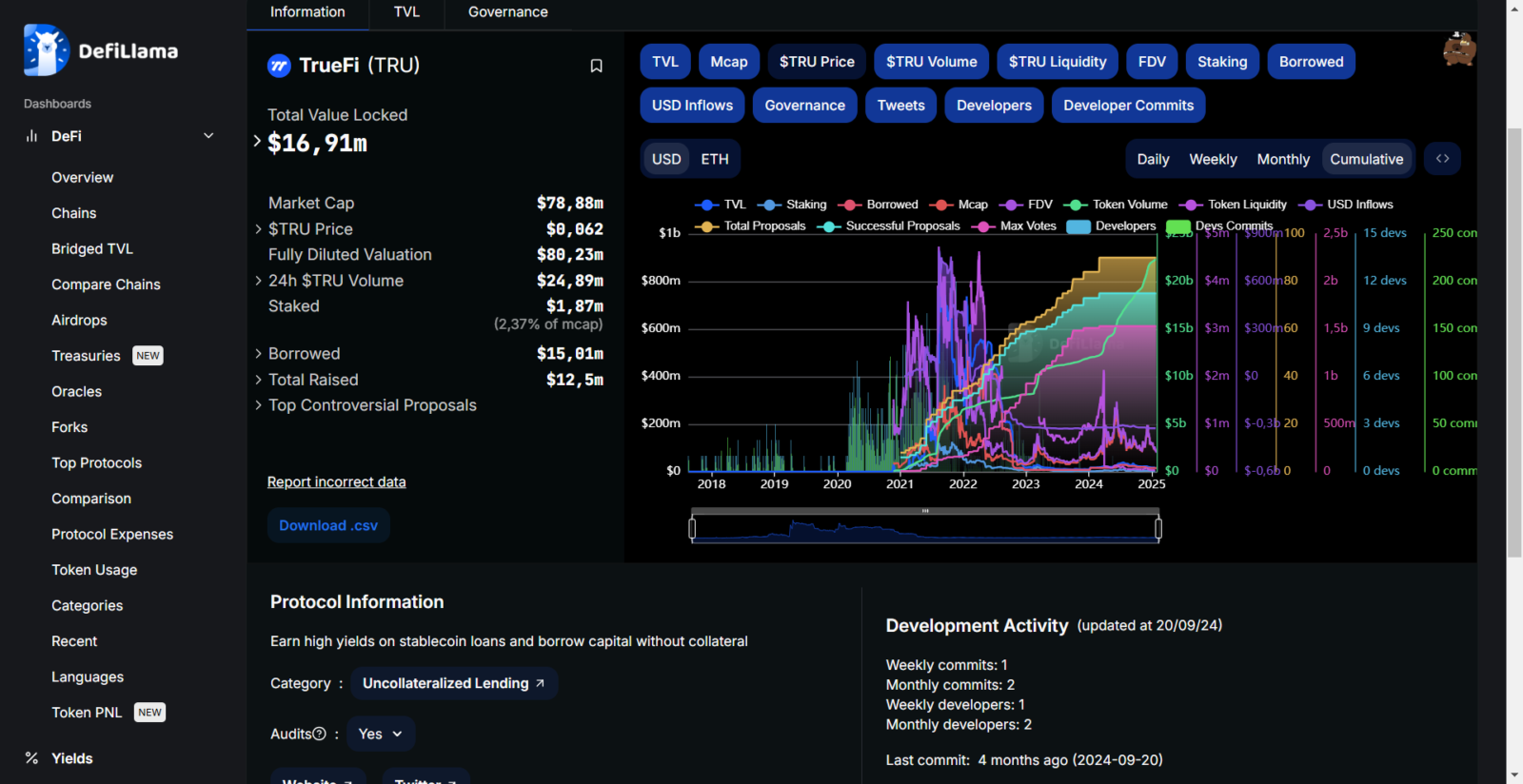Screen dimensions: 1523x784
Task: Click the page vertical scrollbar
Action: 1514,343
